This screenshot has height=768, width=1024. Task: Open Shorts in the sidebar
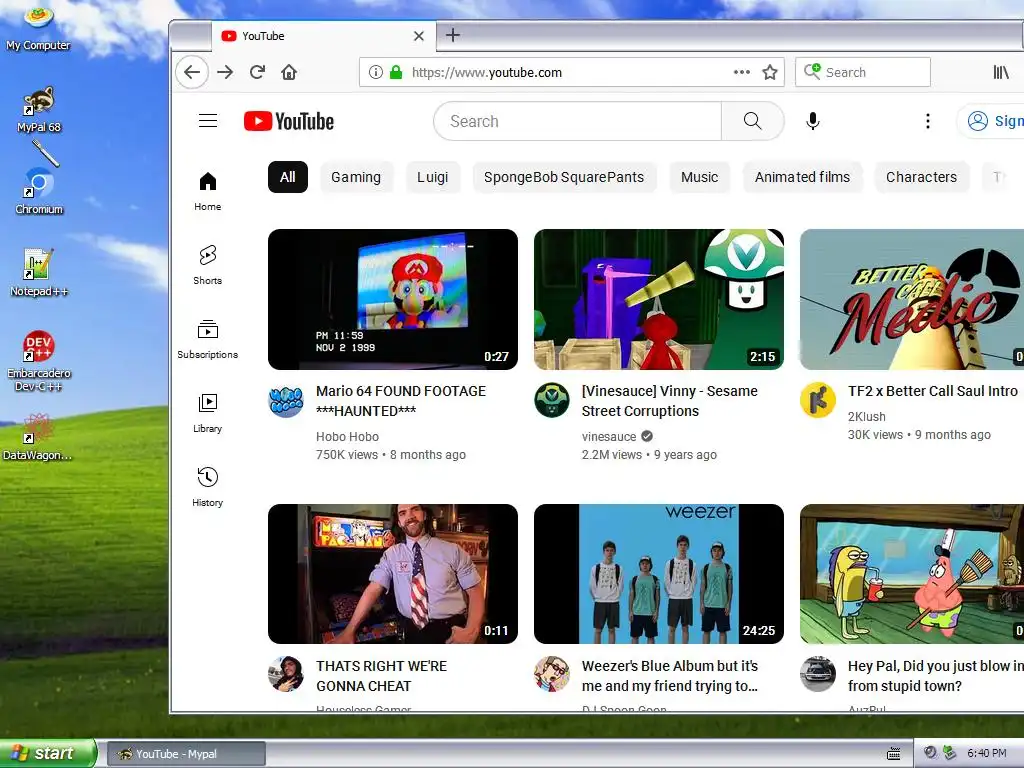[208, 265]
